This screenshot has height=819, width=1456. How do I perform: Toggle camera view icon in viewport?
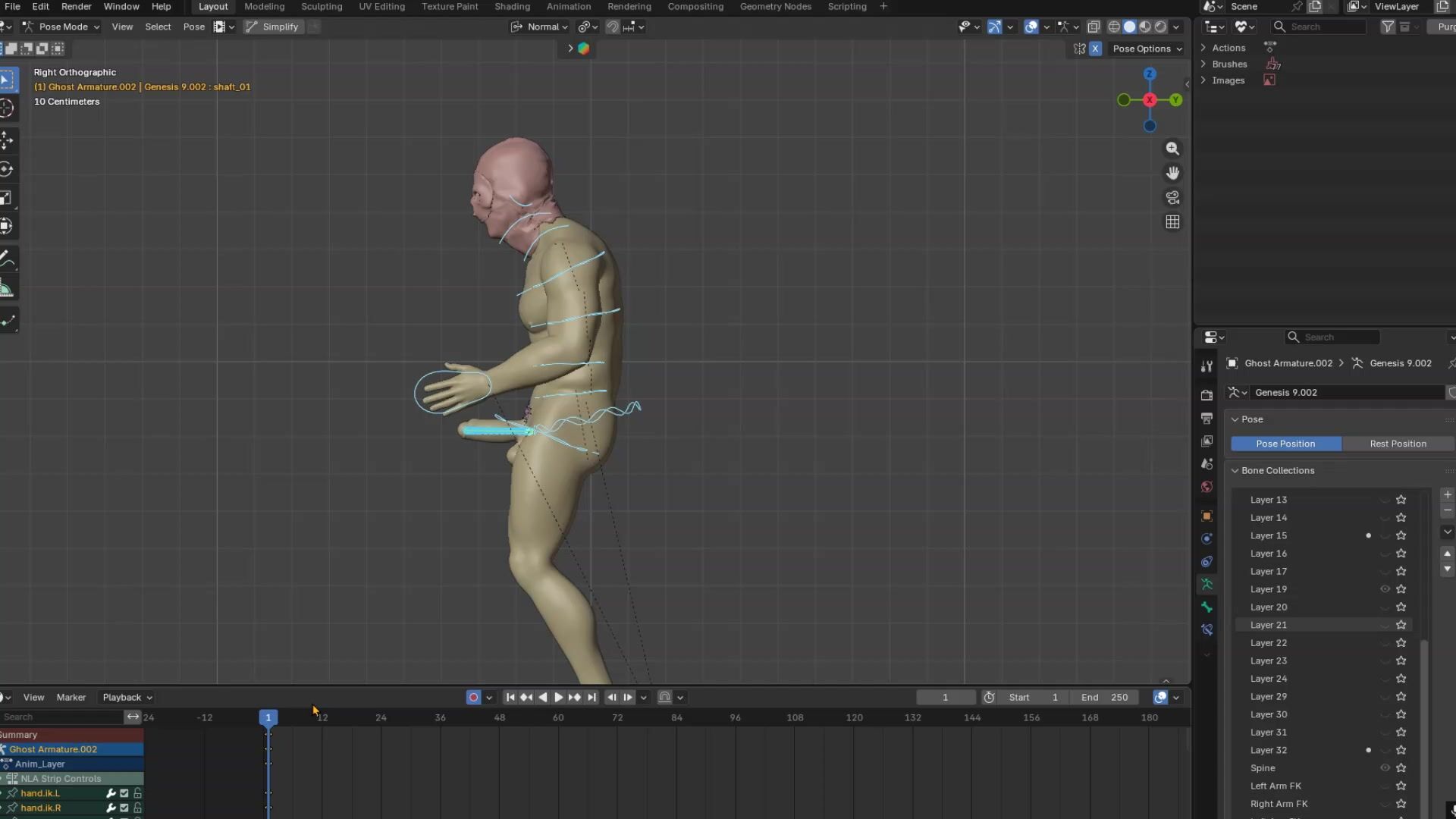coord(1172,197)
